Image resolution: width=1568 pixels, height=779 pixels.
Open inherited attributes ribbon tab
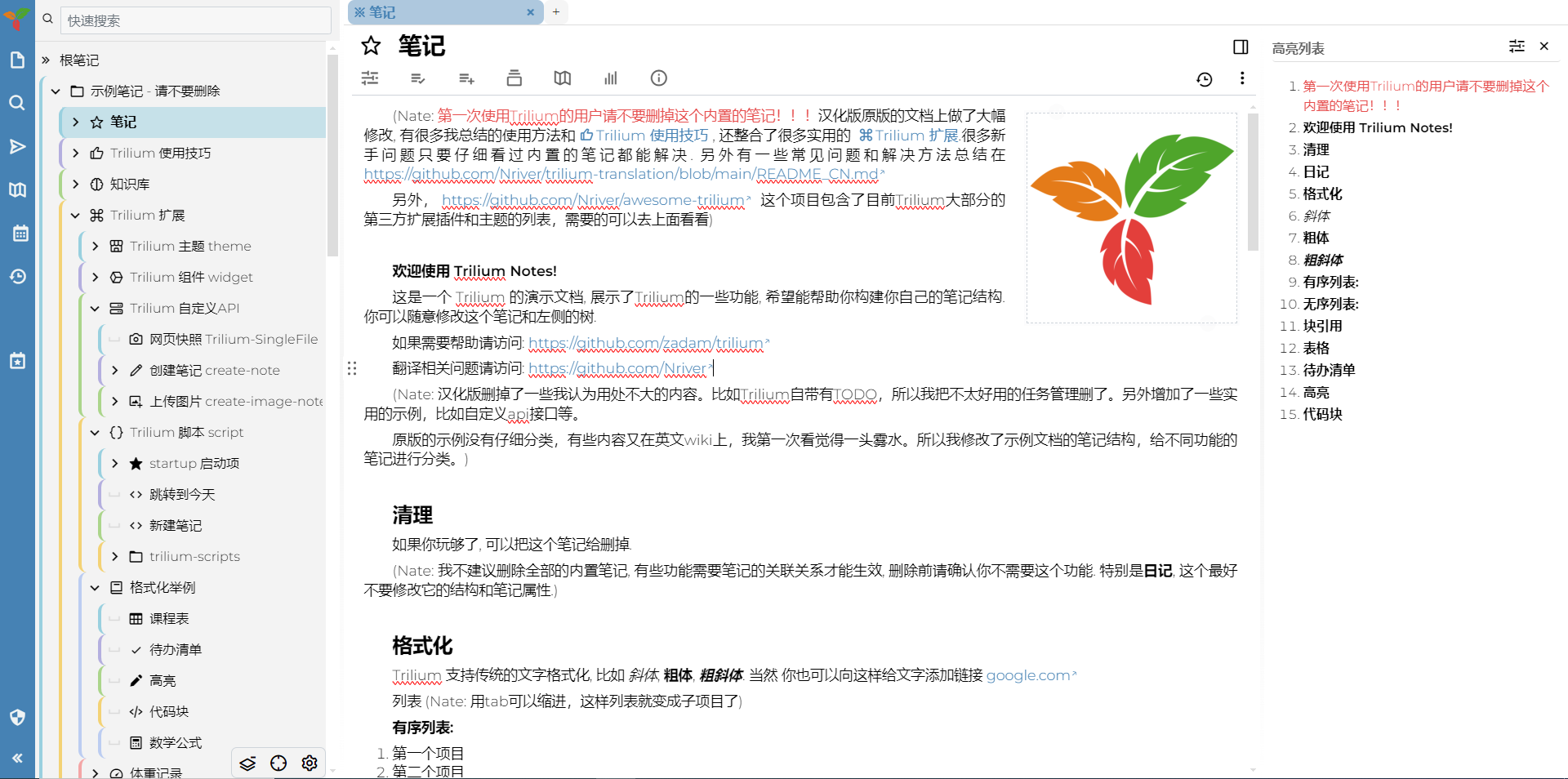pos(466,78)
